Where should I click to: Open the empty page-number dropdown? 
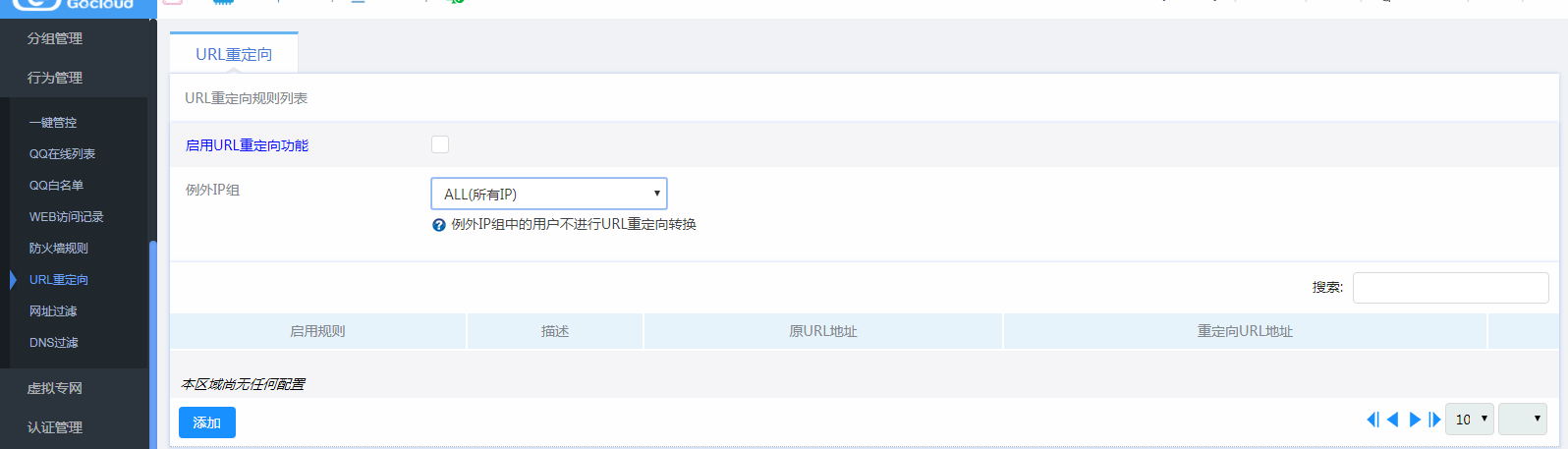(1523, 419)
